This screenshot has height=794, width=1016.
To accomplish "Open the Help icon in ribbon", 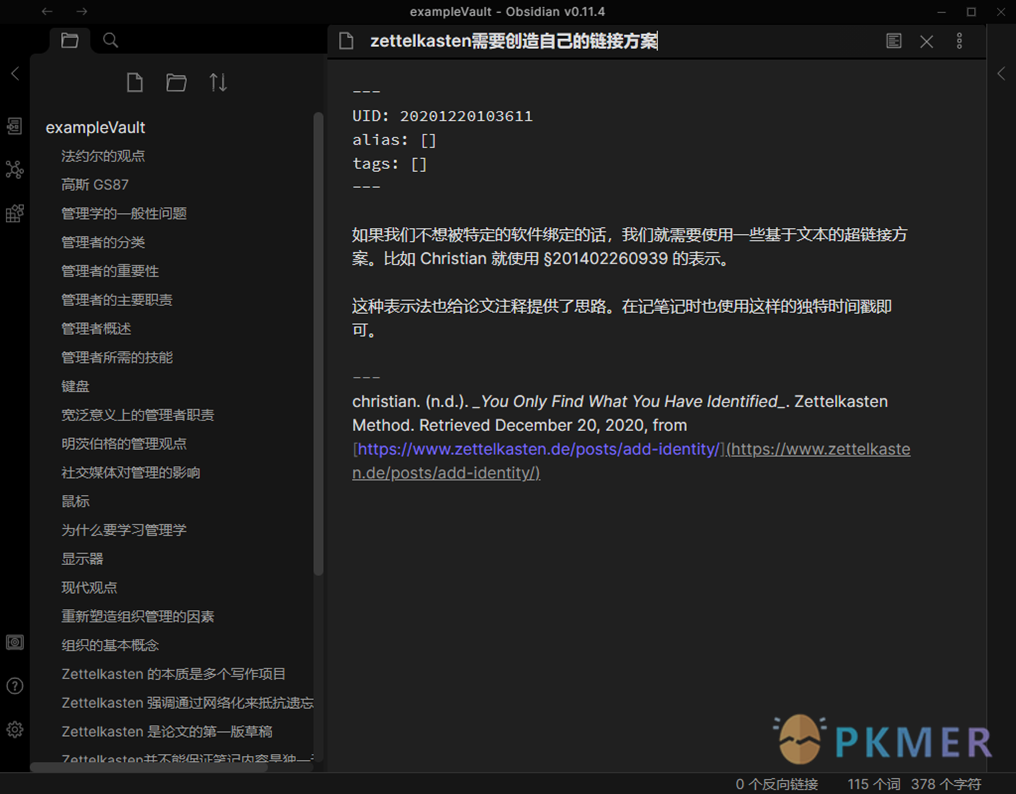I will coord(14,686).
